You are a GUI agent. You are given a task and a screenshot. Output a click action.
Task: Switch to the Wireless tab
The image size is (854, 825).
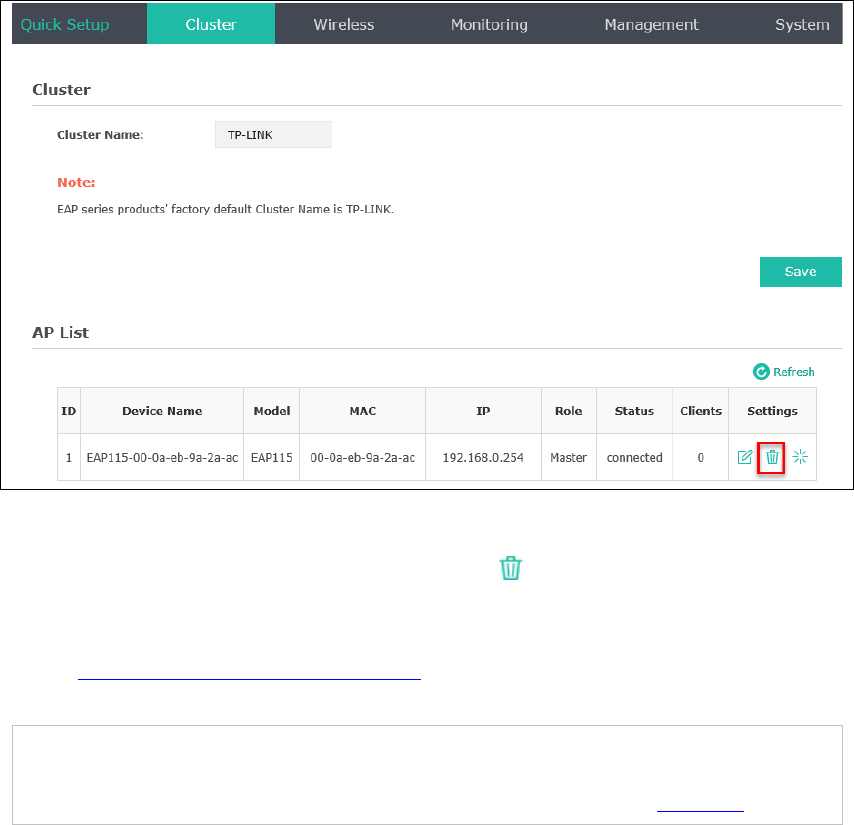click(344, 24)
